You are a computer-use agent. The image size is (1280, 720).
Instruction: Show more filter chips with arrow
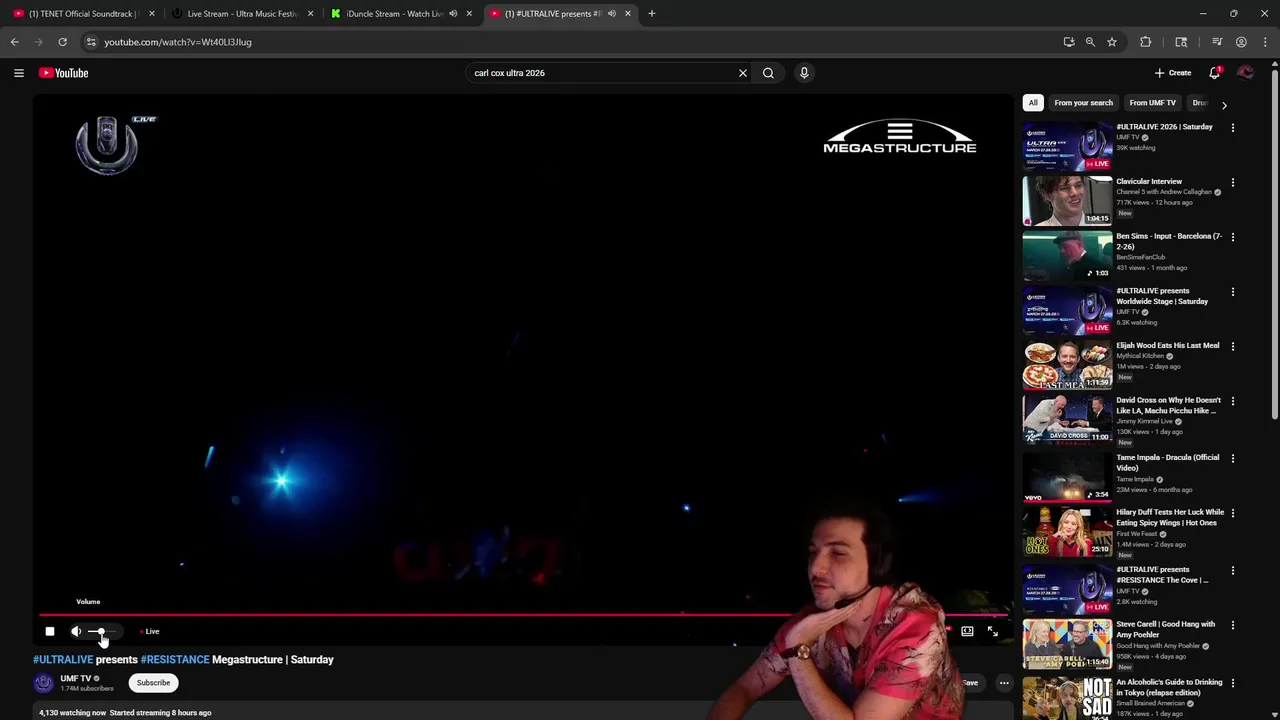pos(1224,104)
